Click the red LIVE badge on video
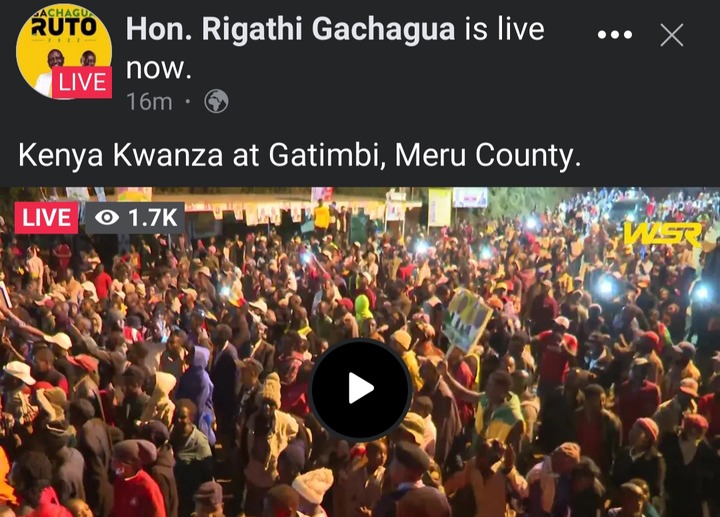Image resolution: width=720 pixels, height=517 pixels. (x=46, y=218)
